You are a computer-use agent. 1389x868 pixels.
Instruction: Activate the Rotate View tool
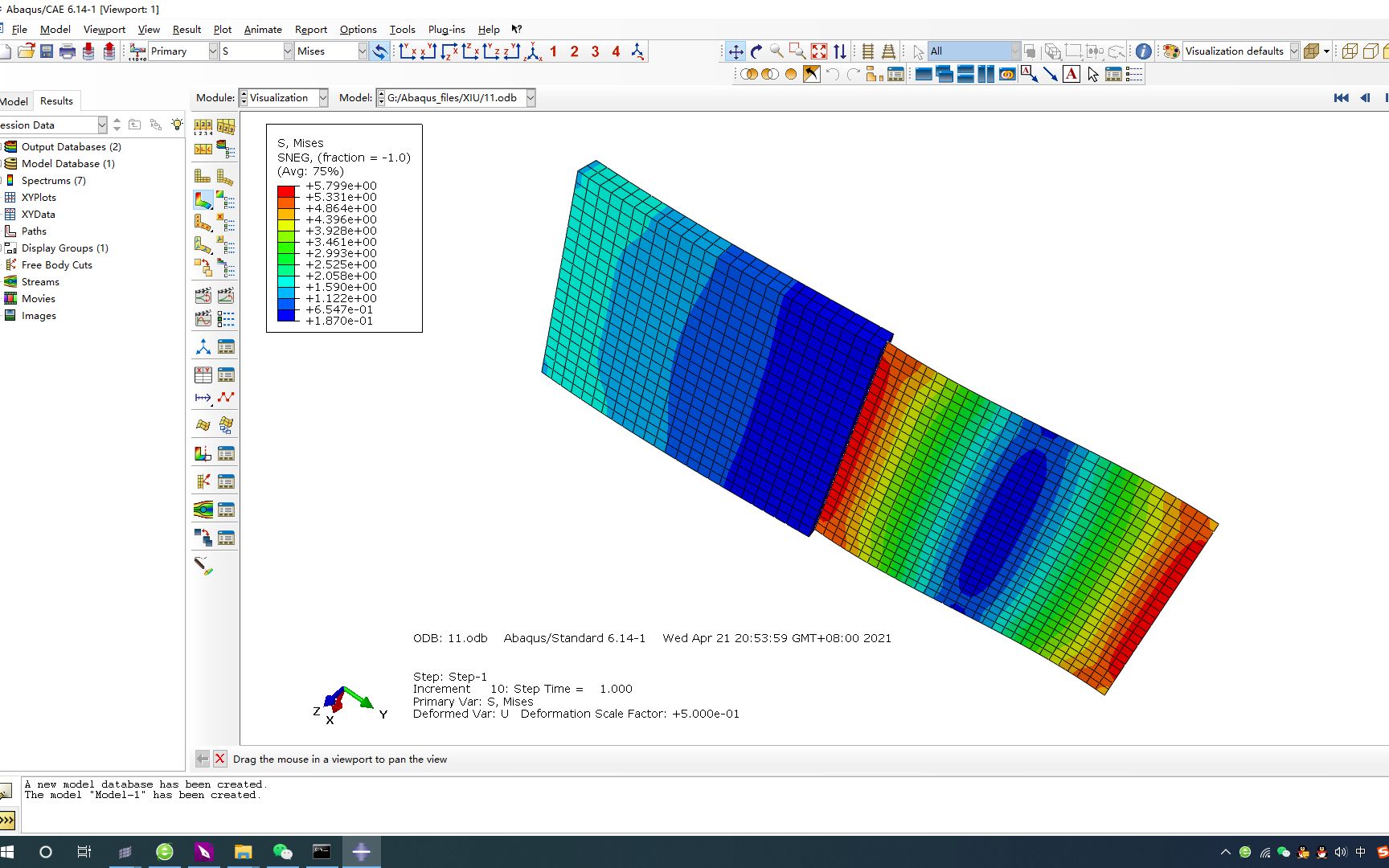(756, 51)
